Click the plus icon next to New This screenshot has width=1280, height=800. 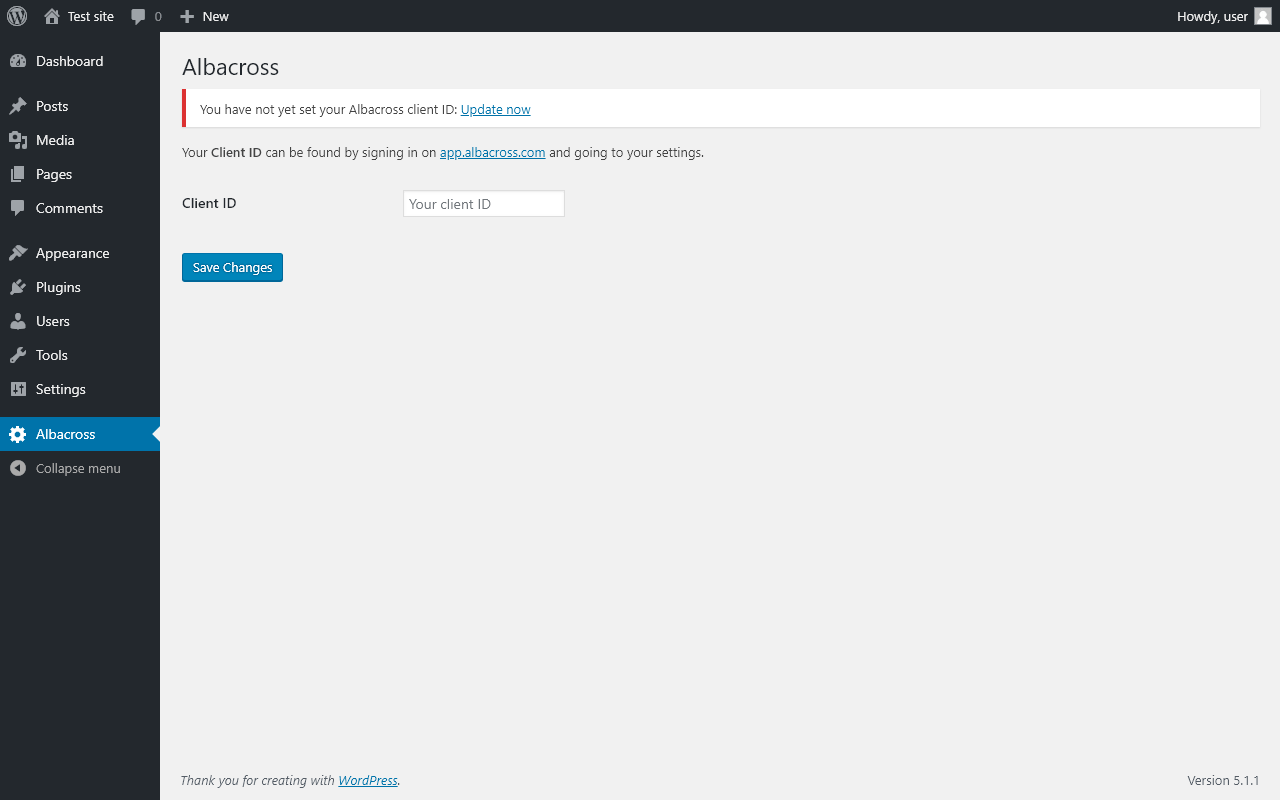tap(187, 16)
